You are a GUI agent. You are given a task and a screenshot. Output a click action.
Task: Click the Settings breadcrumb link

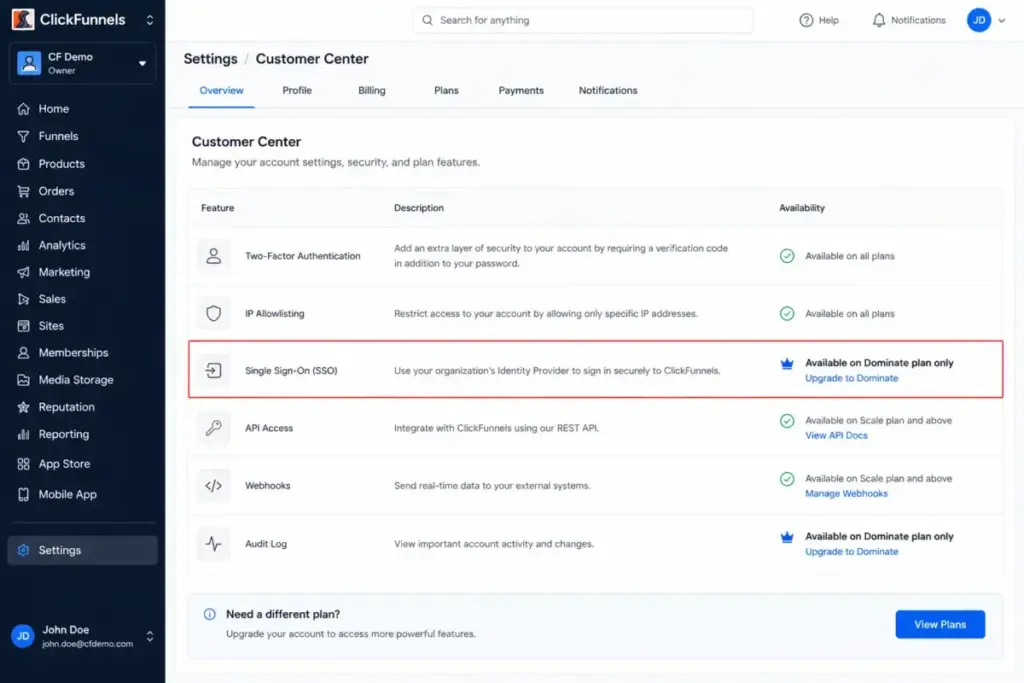click(210, 59)
